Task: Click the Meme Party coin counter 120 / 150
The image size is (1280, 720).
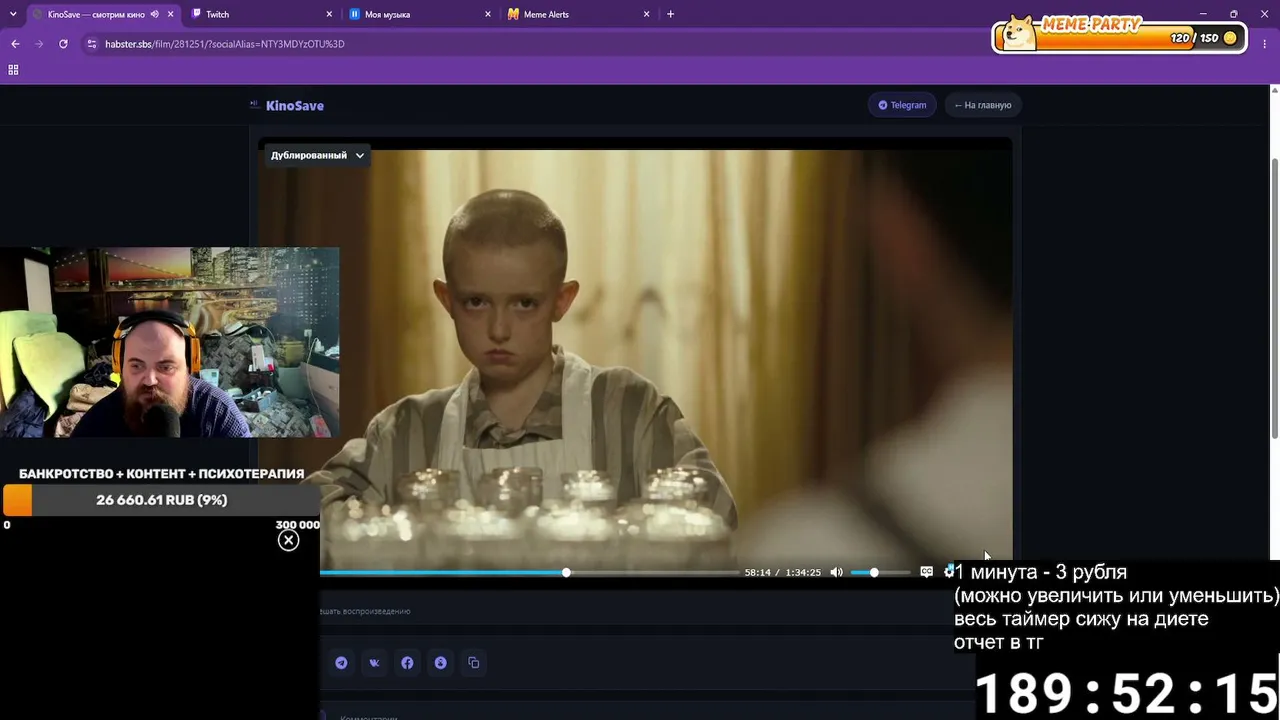Action: tap(1203, 38)
